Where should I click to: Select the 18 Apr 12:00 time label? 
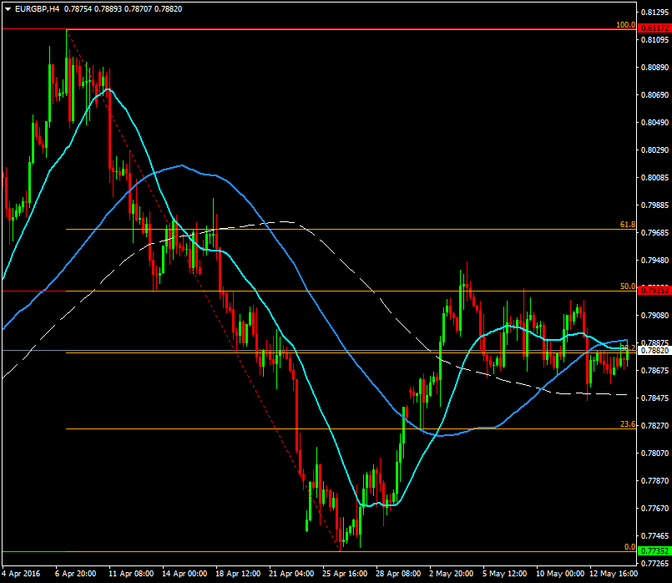(237, 574)
